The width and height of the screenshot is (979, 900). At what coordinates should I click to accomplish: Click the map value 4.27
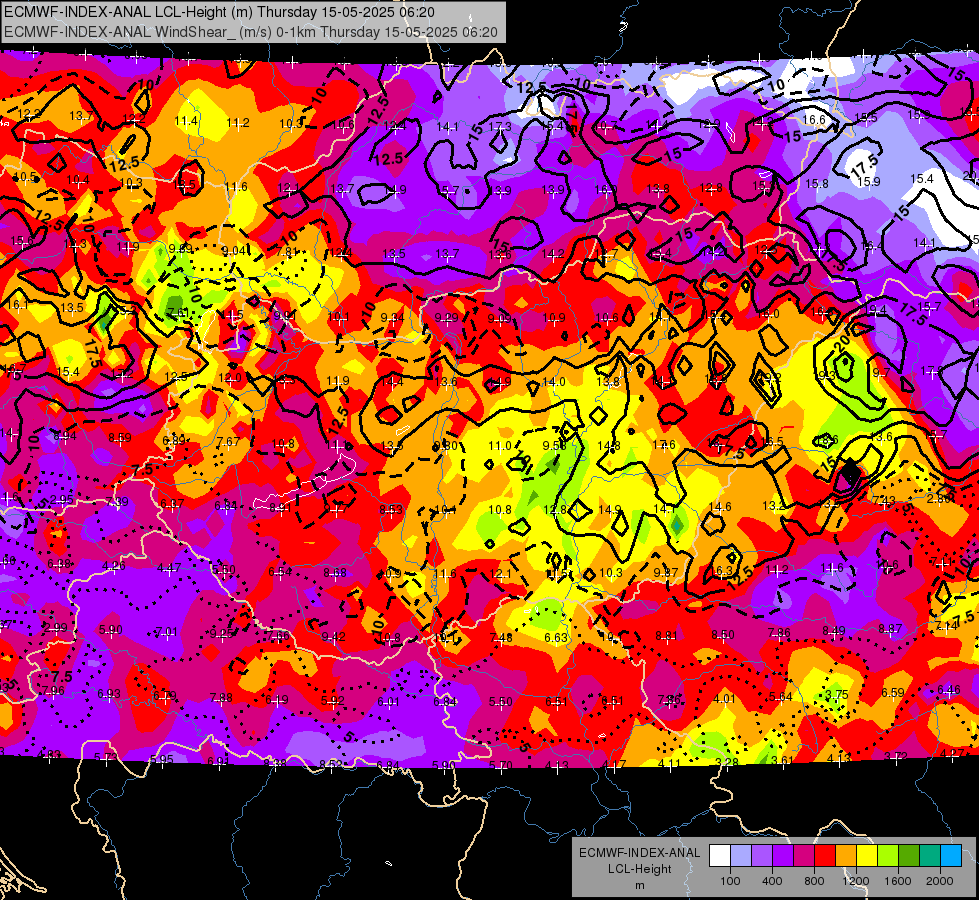(952, 753)
